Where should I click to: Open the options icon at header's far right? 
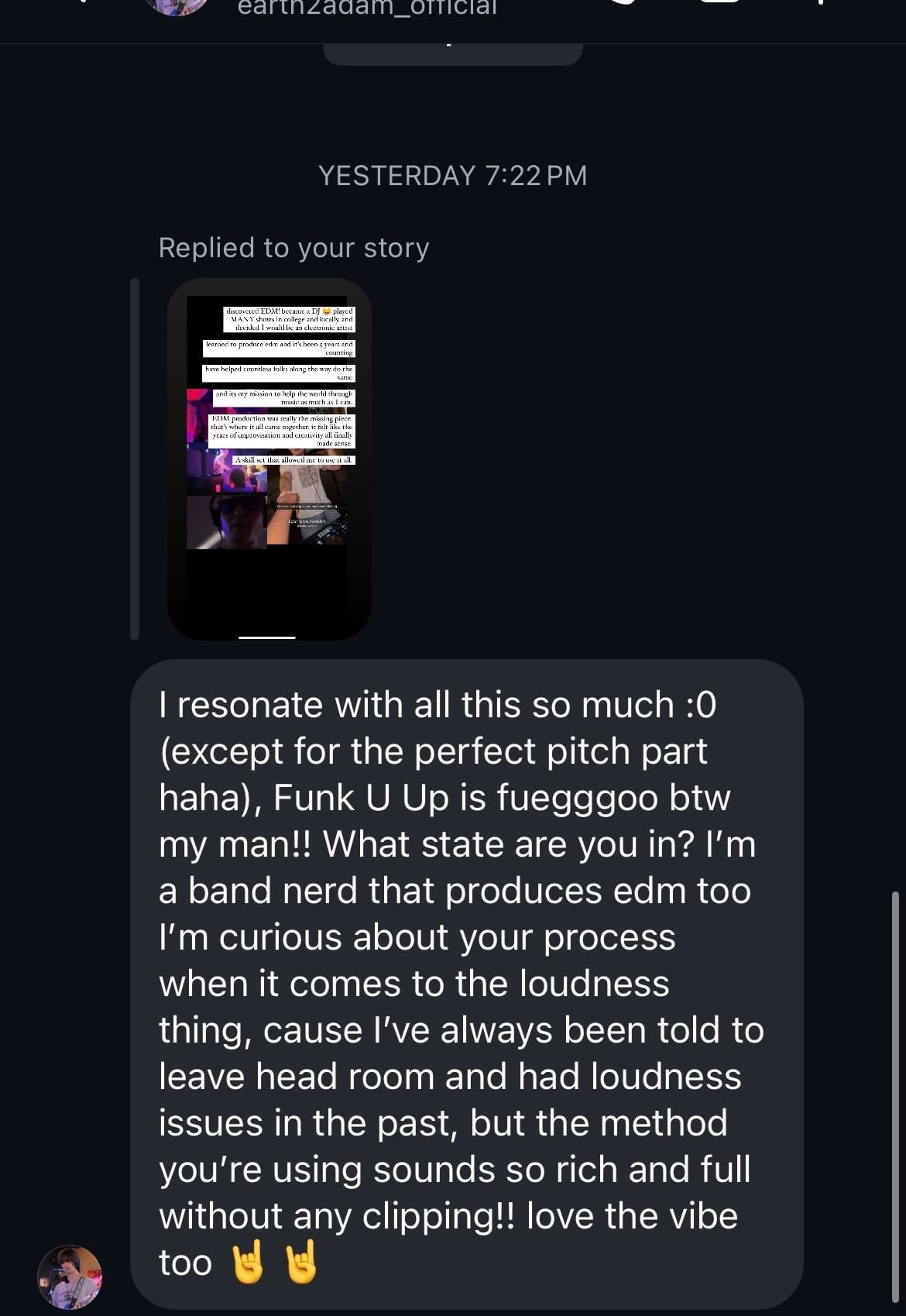click(819, 3)
